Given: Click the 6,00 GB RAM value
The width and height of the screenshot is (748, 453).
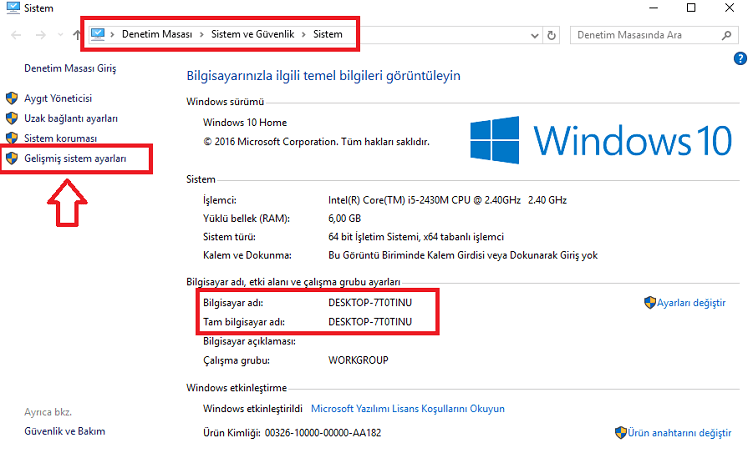Looking at the screenshot, I should point(344,218).
